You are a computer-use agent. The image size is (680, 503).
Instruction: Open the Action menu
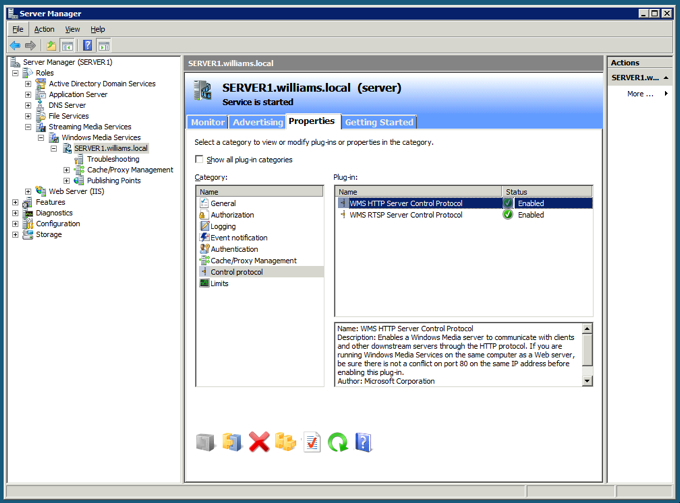(44, 29)
